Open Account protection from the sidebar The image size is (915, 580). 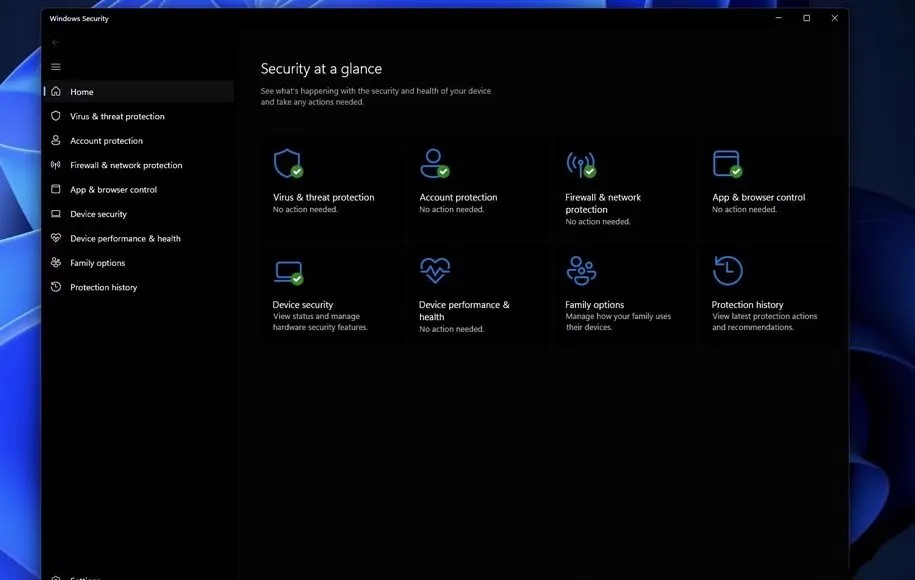(x=106, y=141)
